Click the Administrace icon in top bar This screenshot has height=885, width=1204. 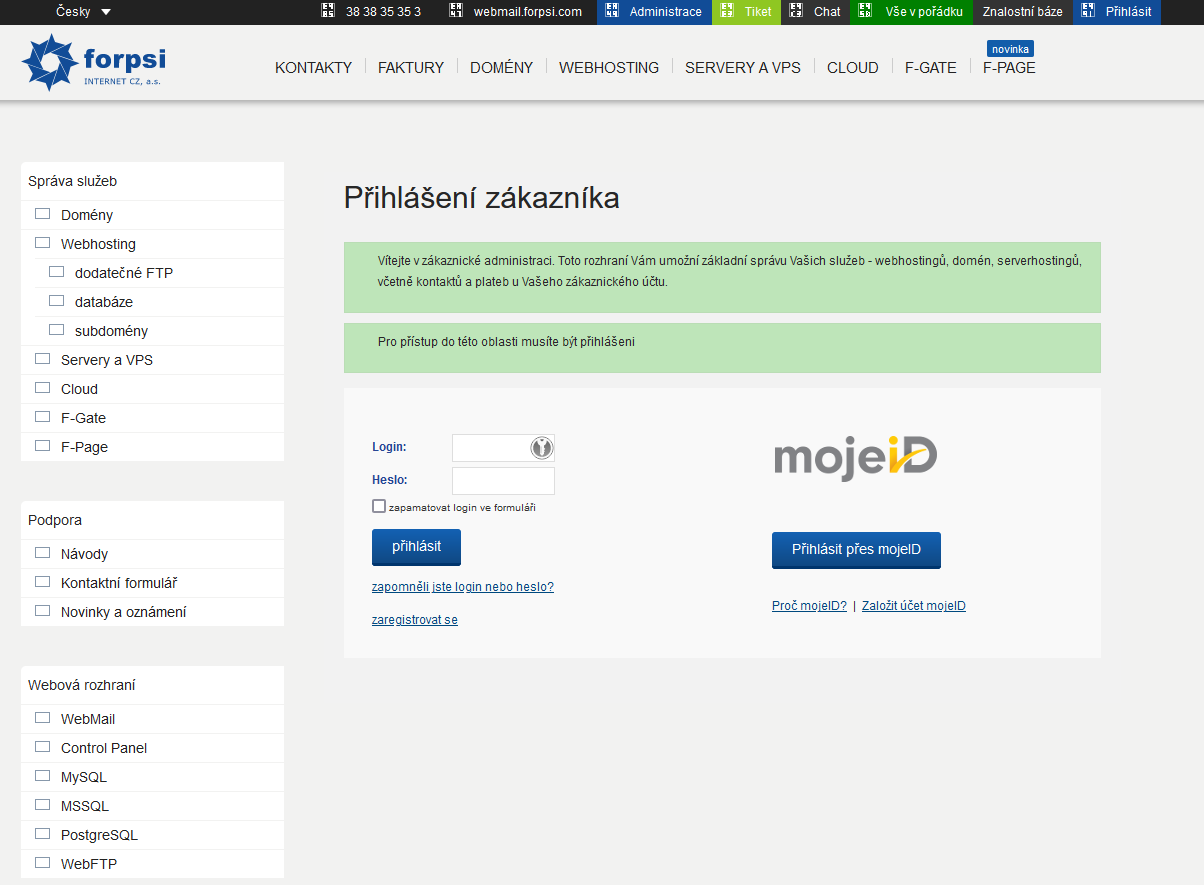click(611, 12)
